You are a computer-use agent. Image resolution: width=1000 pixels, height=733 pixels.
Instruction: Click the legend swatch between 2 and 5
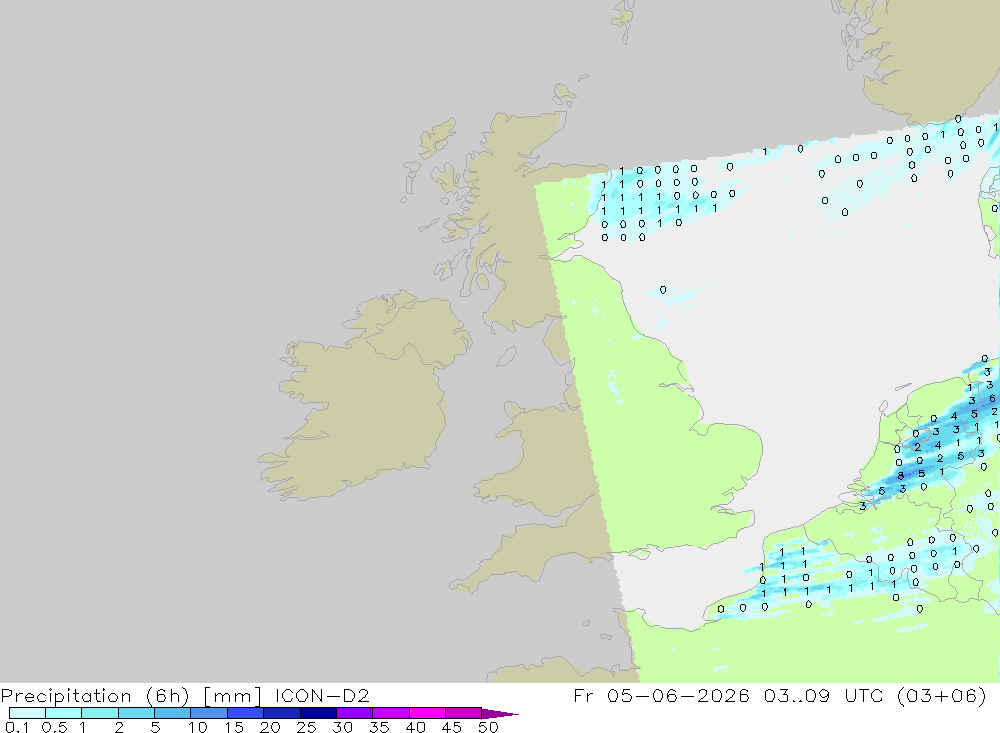tap(136, 713)
